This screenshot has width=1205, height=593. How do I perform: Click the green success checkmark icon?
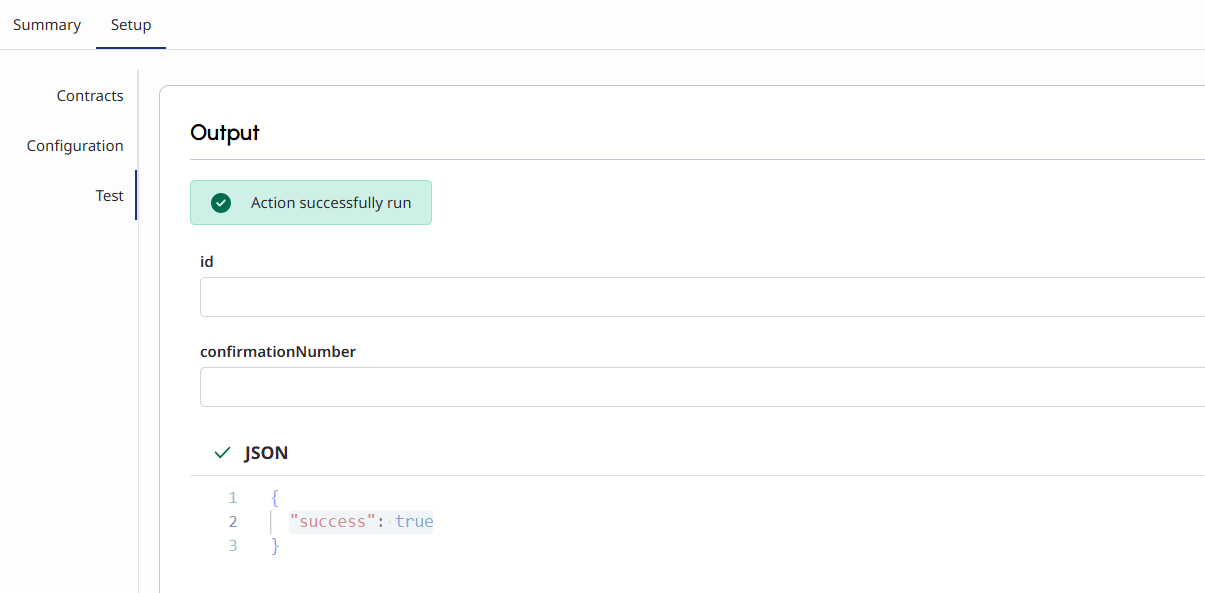(221, 203)
